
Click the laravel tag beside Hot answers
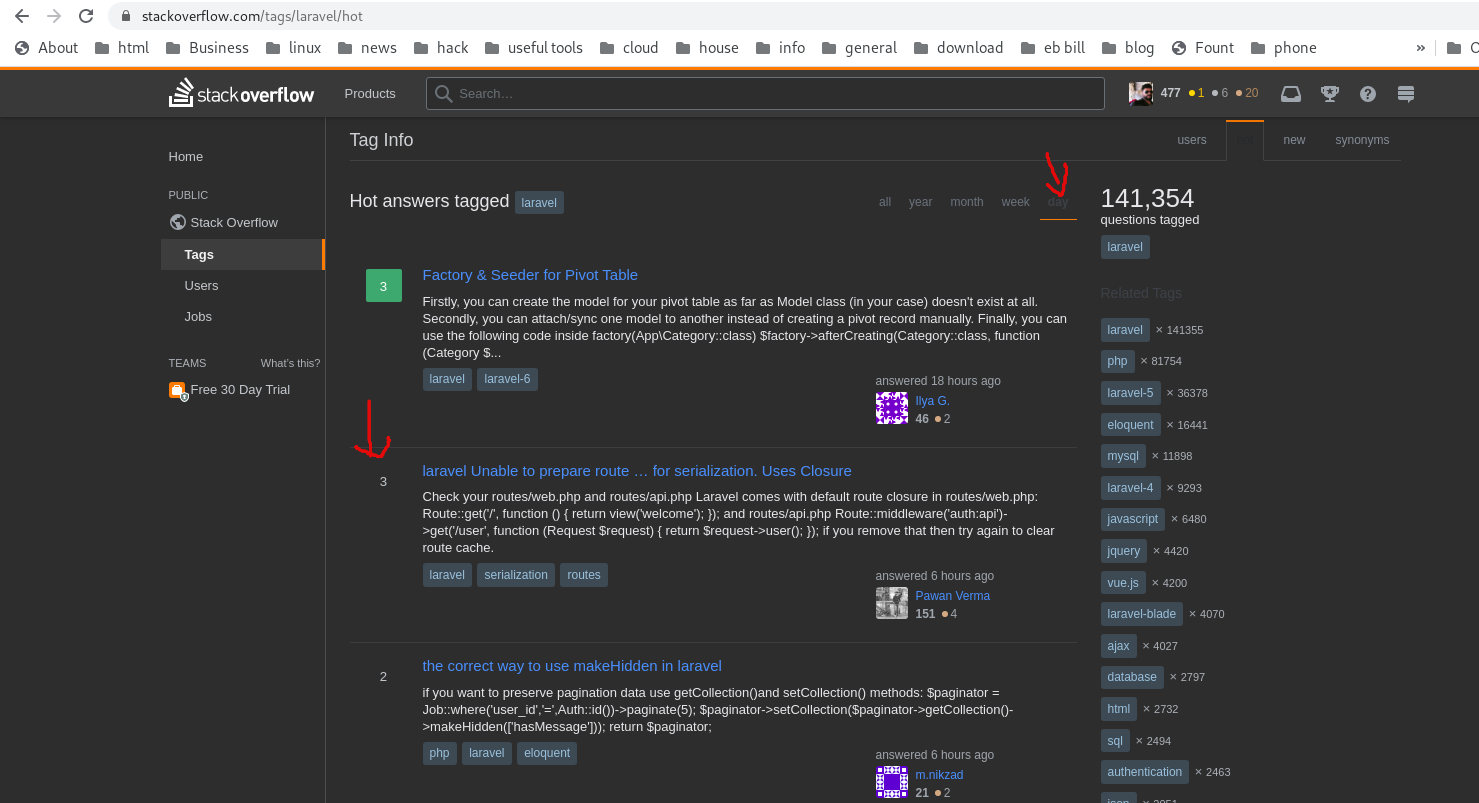coord(539,203)
